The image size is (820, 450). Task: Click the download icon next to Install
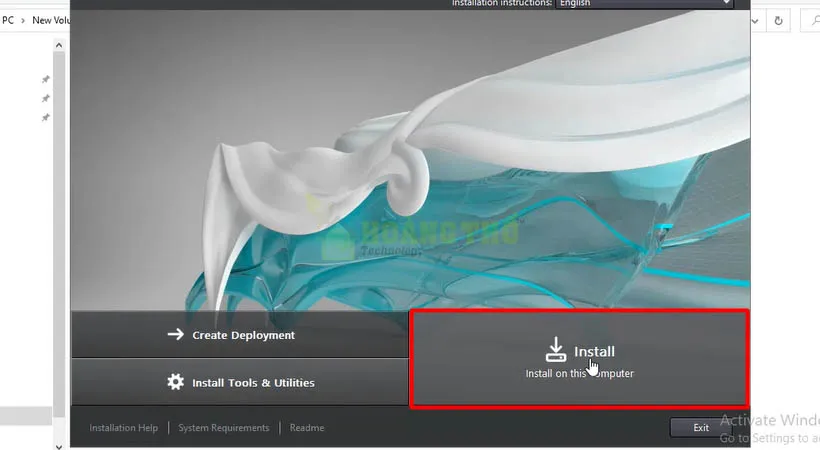tap(555, 350)
